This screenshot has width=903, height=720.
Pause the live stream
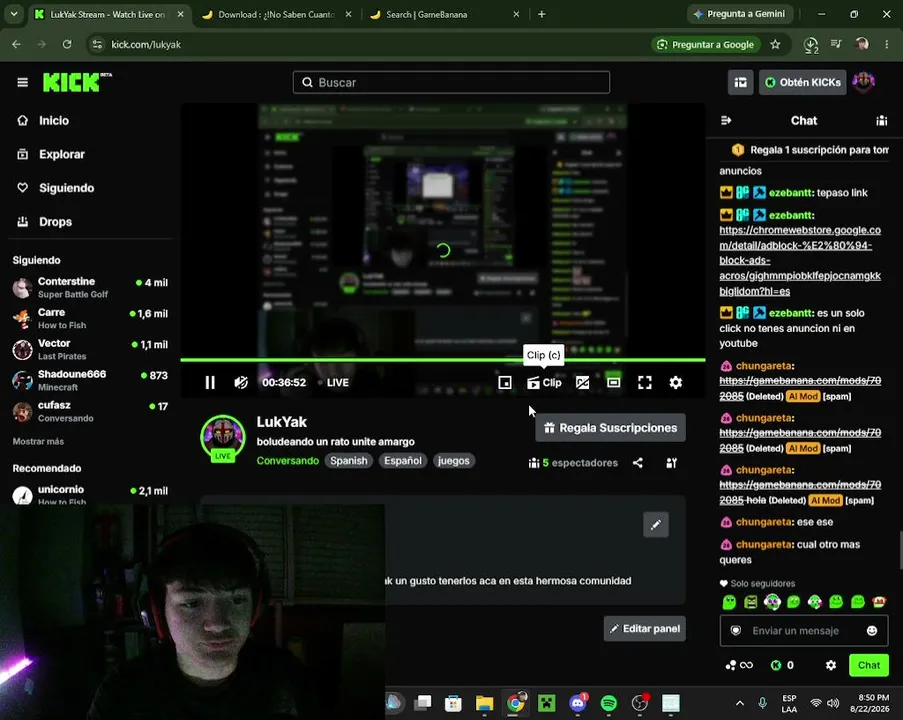coord(210,382)
